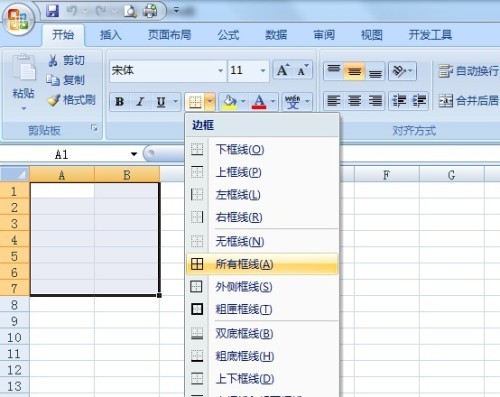This screenshot has height=397, width=500.
Task: Switch to the 开发工具 tab
Action: click(430, 35)
